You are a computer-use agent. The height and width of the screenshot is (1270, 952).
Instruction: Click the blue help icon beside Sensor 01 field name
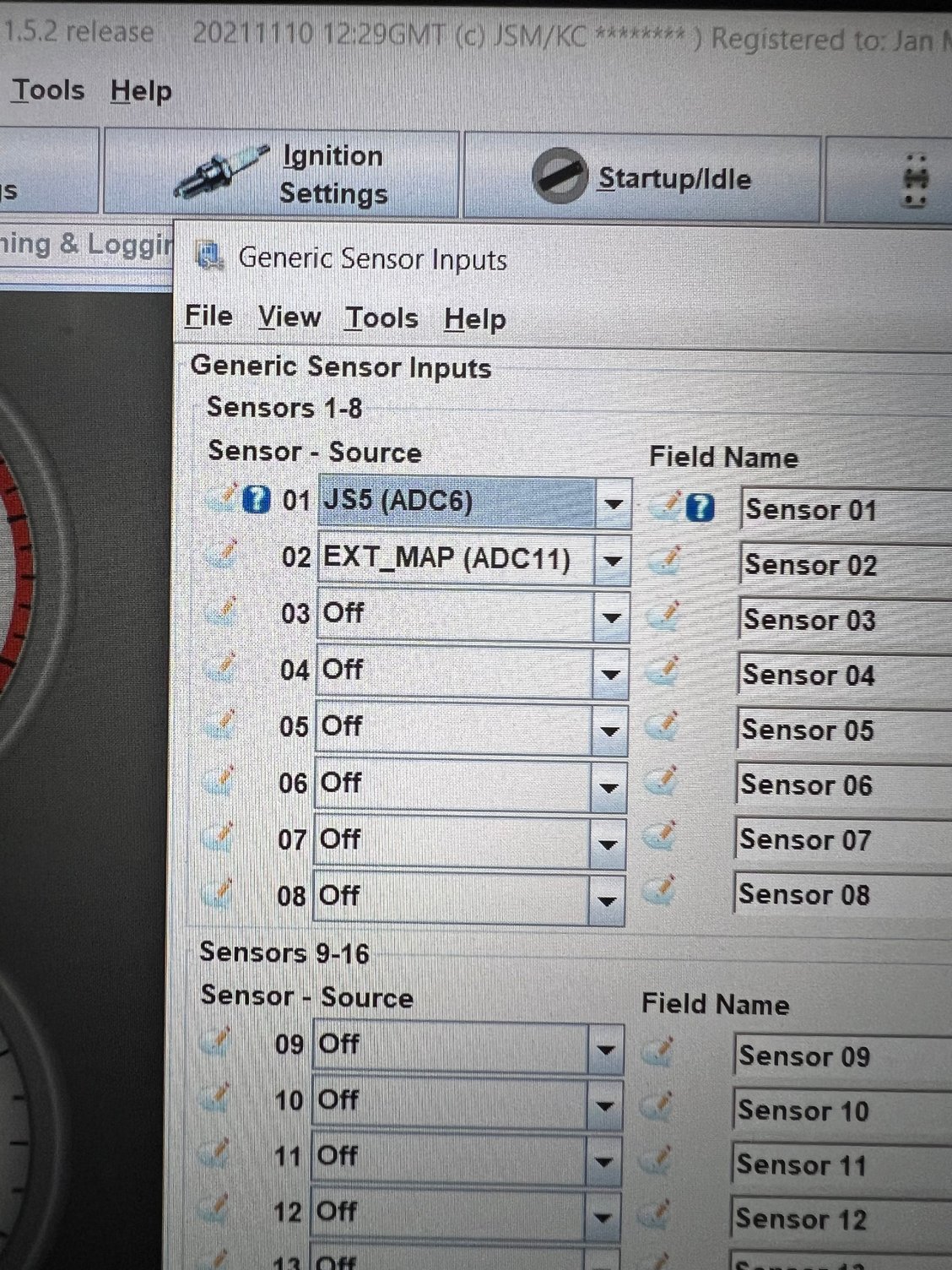coord(700,507)
